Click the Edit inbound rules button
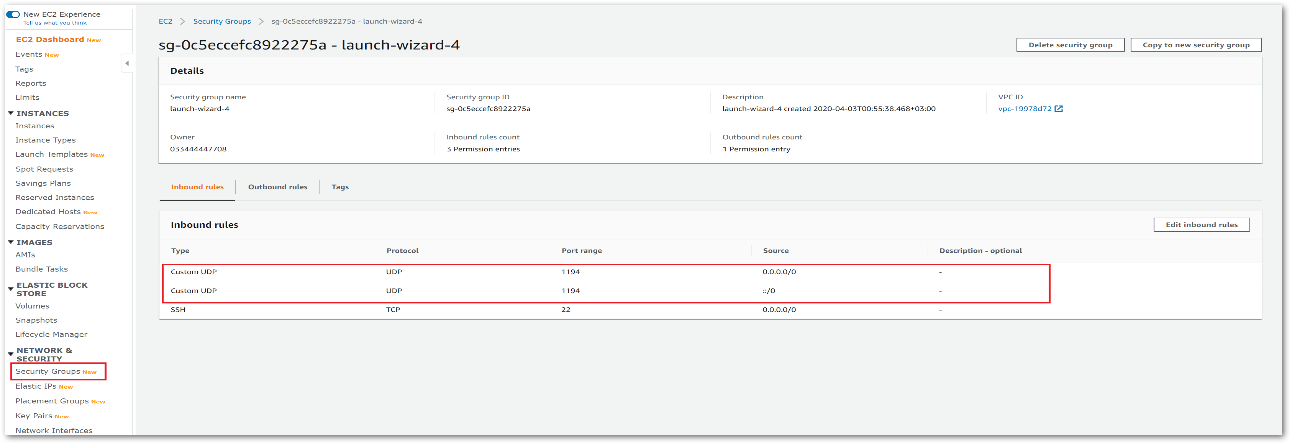Screen dimensions: 1291x444 click(x=1201, y=225)
